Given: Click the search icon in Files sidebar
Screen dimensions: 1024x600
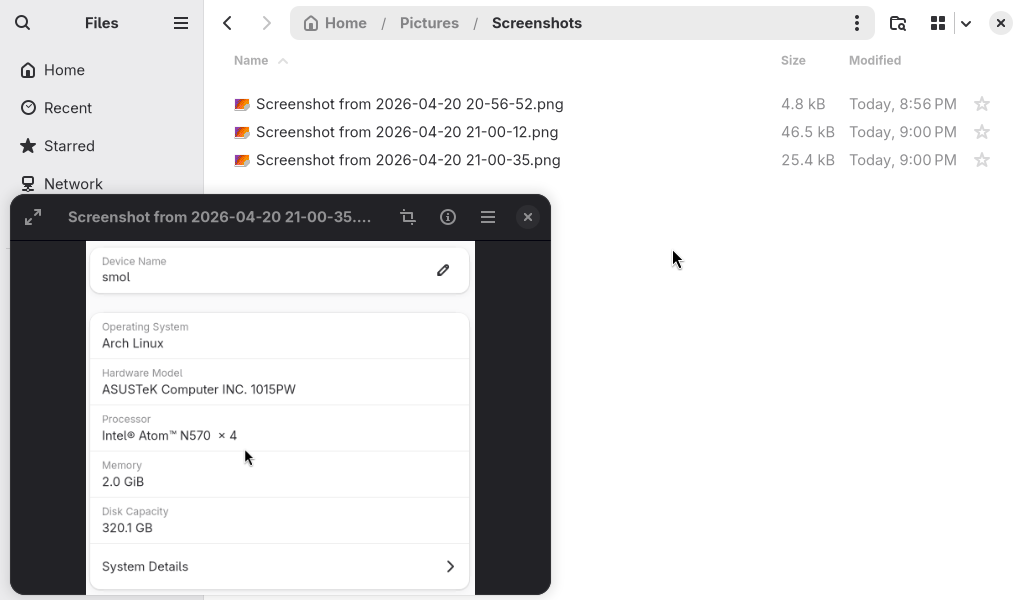Looking at the screenshot, I should point(23,23).
